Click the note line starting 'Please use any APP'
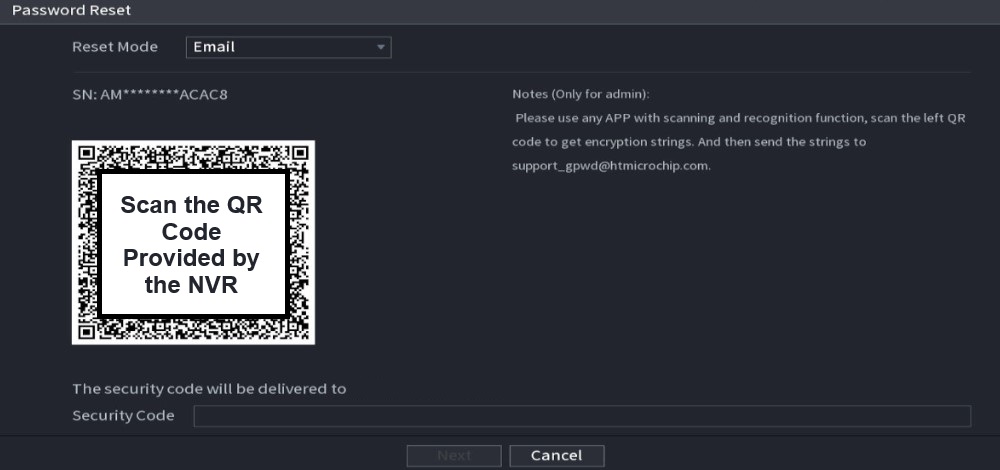Image resolution: width=1000 pixels, height=470 pixels. point(740,119)
